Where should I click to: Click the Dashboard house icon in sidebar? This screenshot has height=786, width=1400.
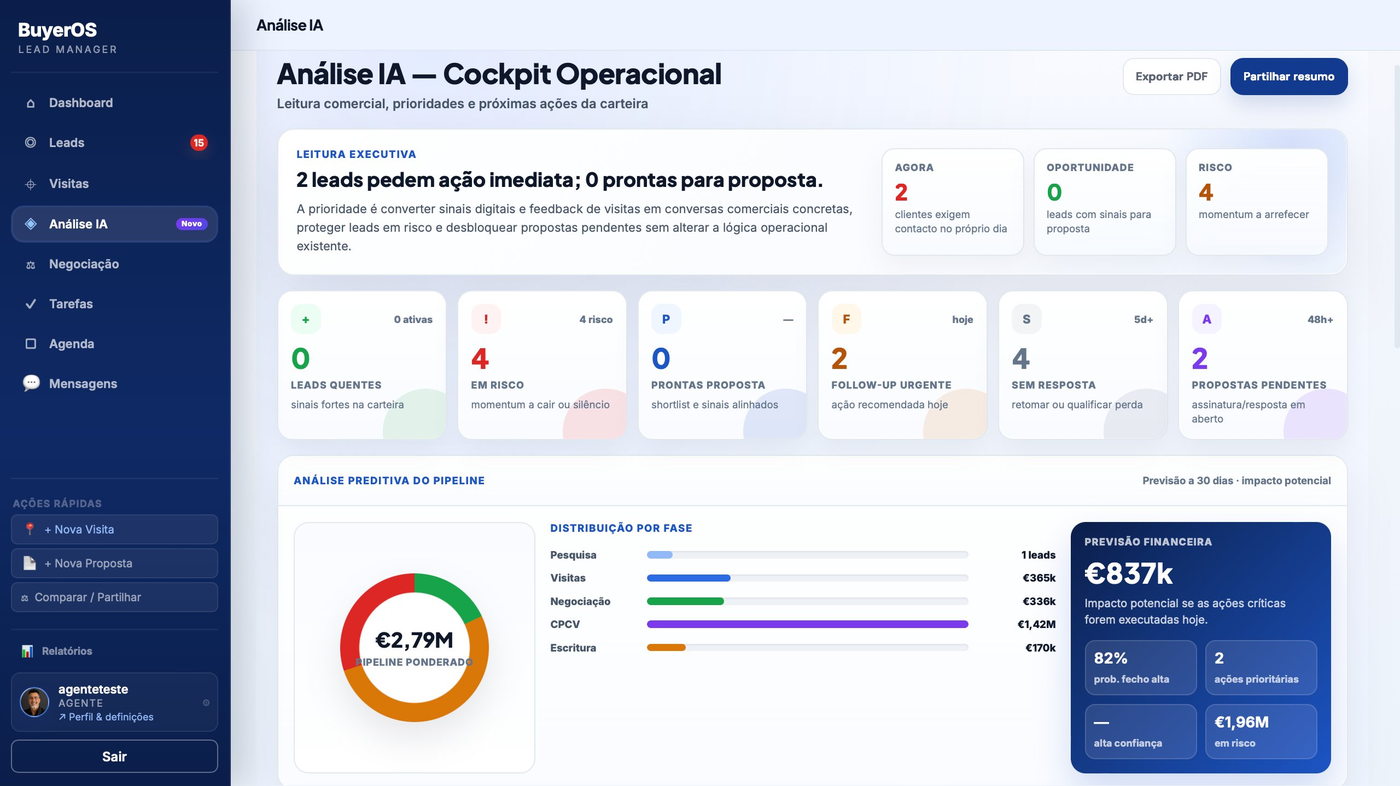coord(31,103)
